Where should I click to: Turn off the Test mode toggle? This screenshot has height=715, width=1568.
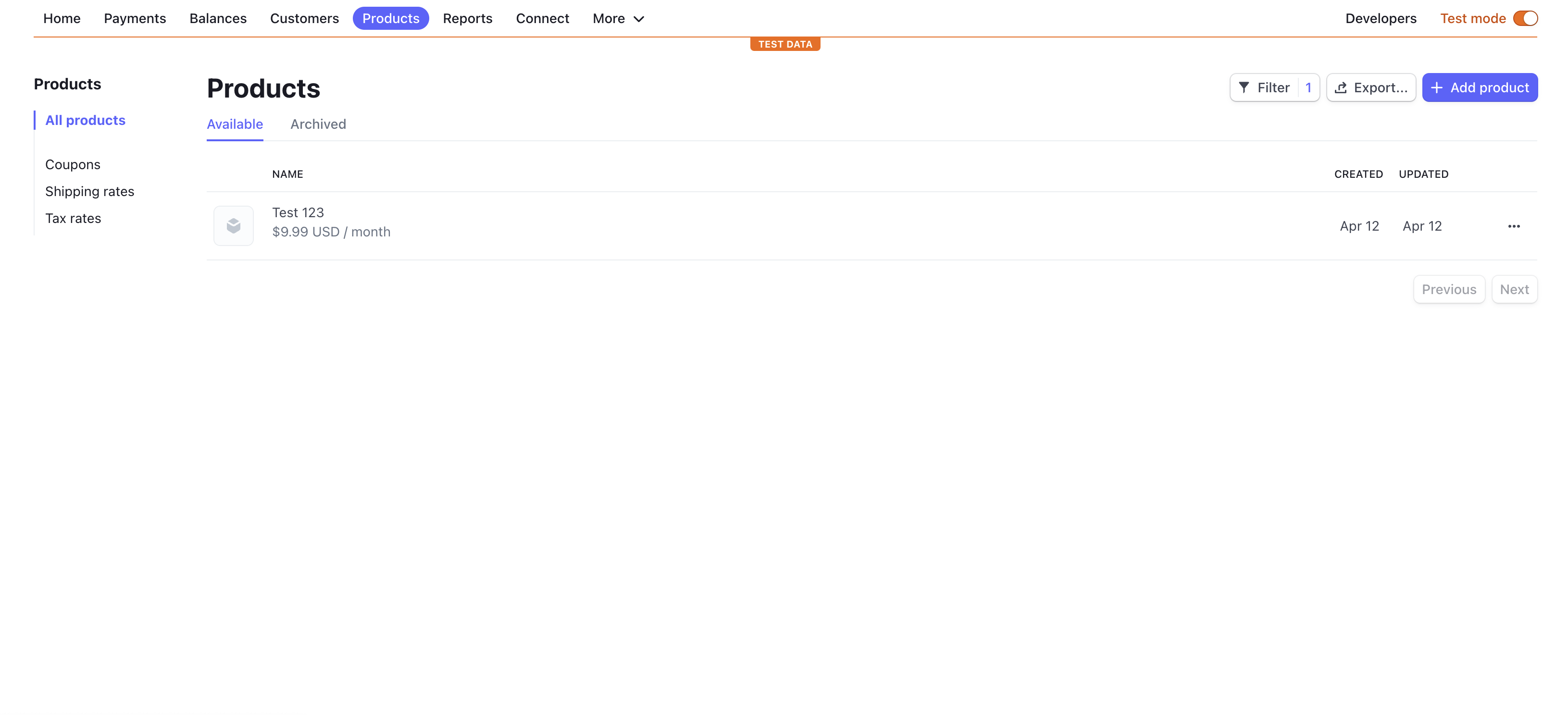coord(1525,18)
